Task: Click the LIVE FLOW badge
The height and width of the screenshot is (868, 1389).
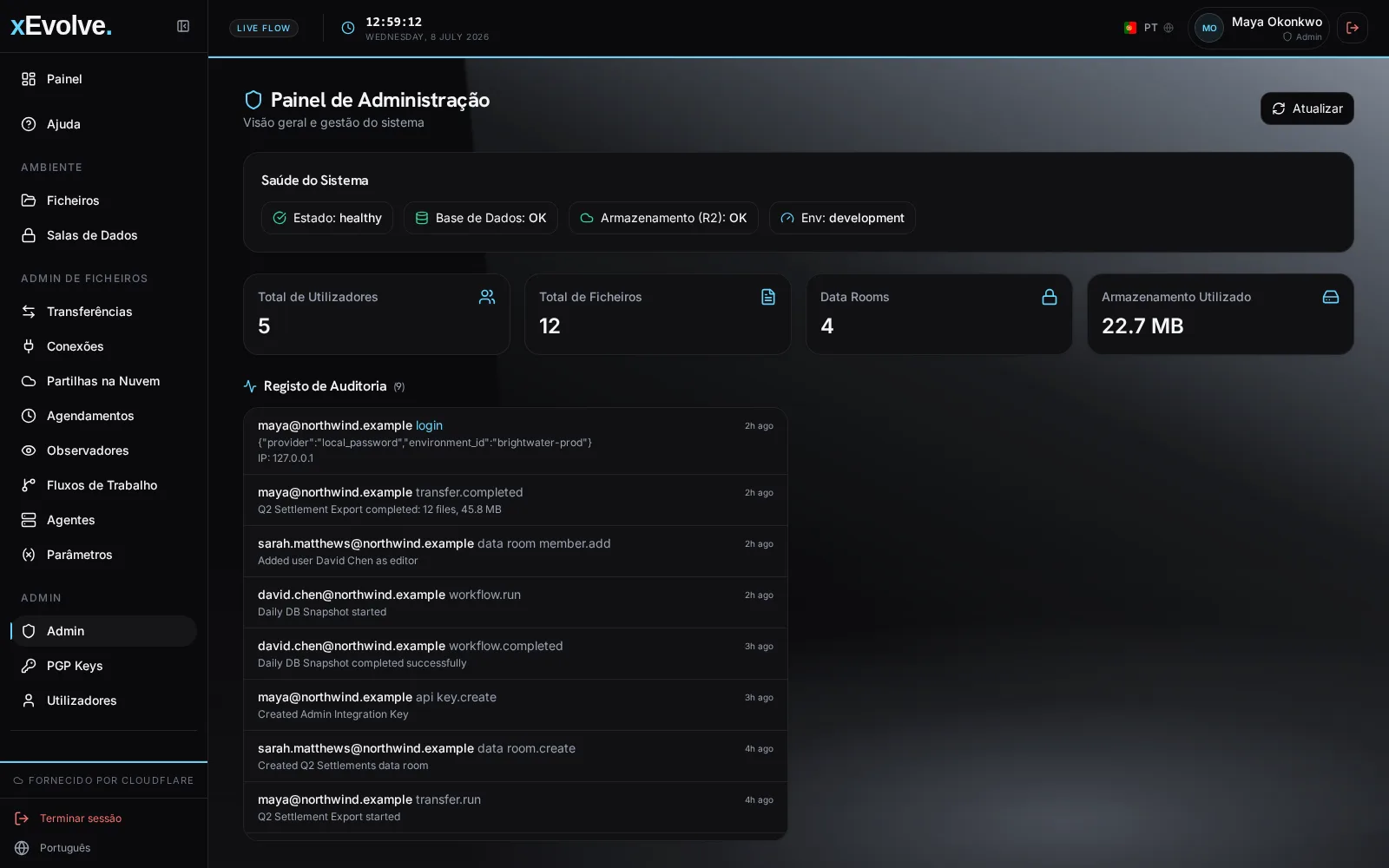Action: click(264, 28)
